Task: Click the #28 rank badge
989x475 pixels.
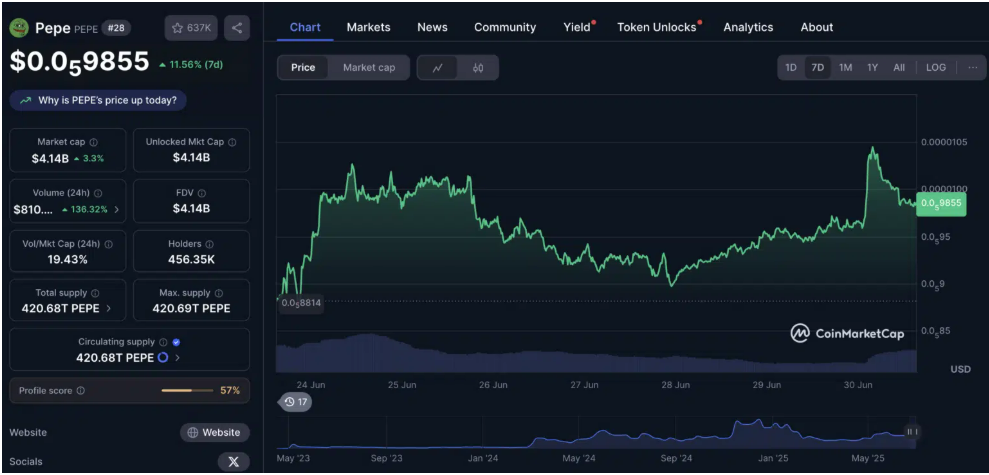Action: click(x=115, y=28)
